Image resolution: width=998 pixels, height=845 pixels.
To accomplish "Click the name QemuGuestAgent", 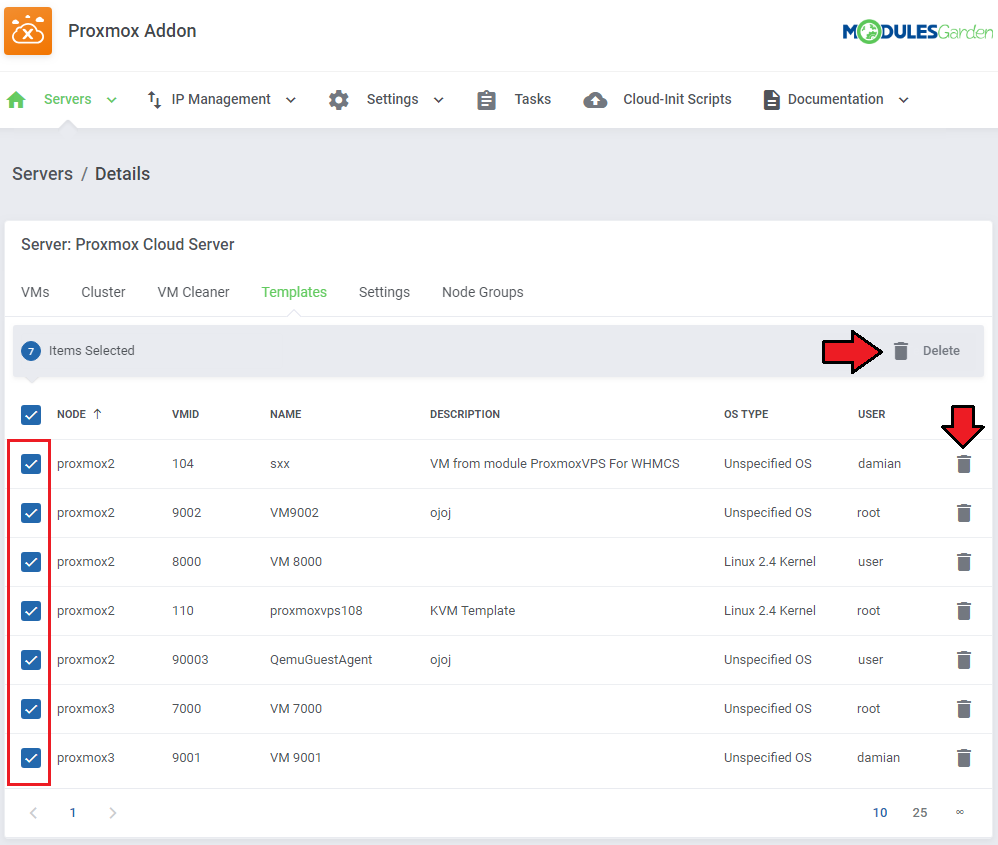I will pos(321,660).
